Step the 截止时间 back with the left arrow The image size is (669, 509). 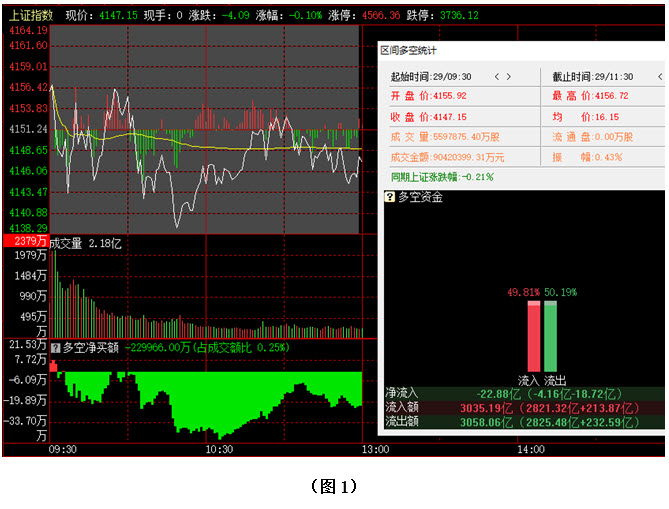pyautogui.click(x=656, y=77)
